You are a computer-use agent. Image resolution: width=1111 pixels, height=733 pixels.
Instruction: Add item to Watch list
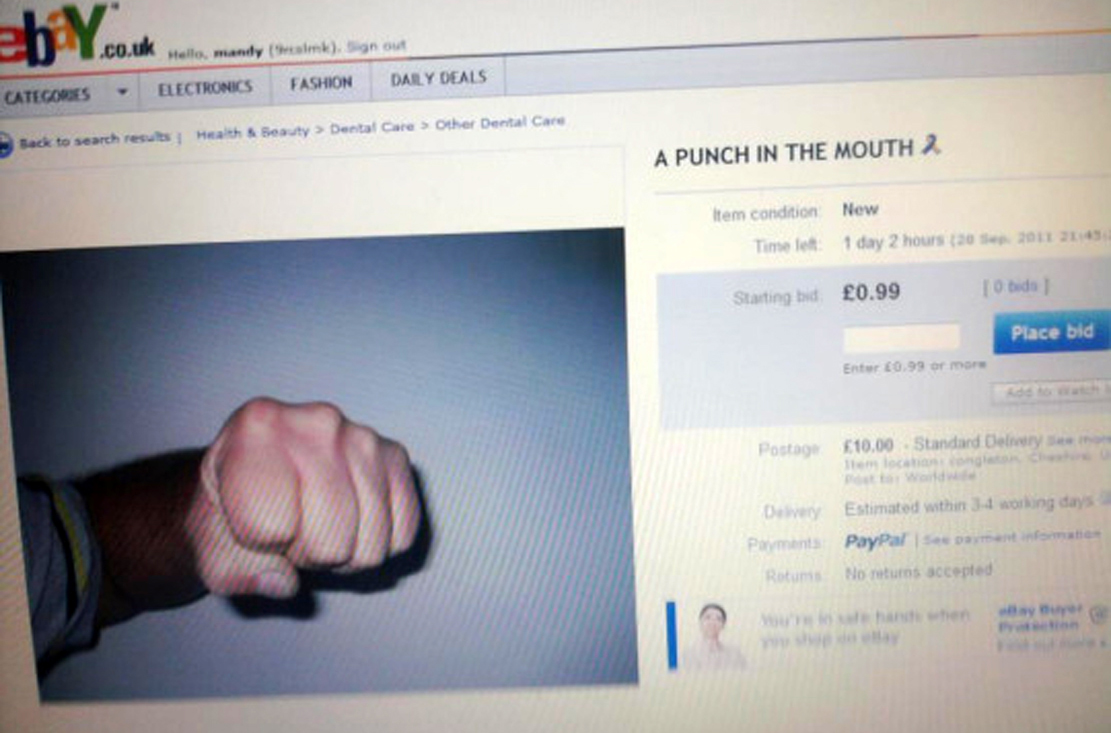[1051, 392]
